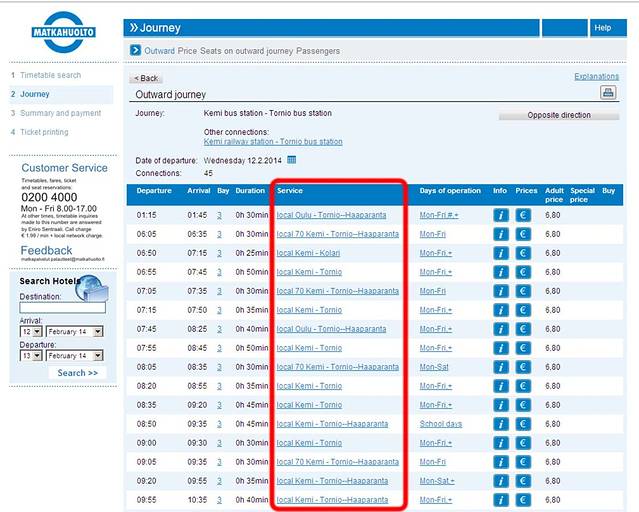Click the print icon above Outward journey

[x=607, y=93]
